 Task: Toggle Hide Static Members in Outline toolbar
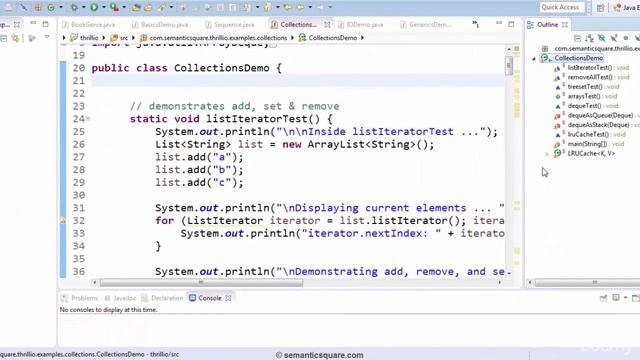613,38
